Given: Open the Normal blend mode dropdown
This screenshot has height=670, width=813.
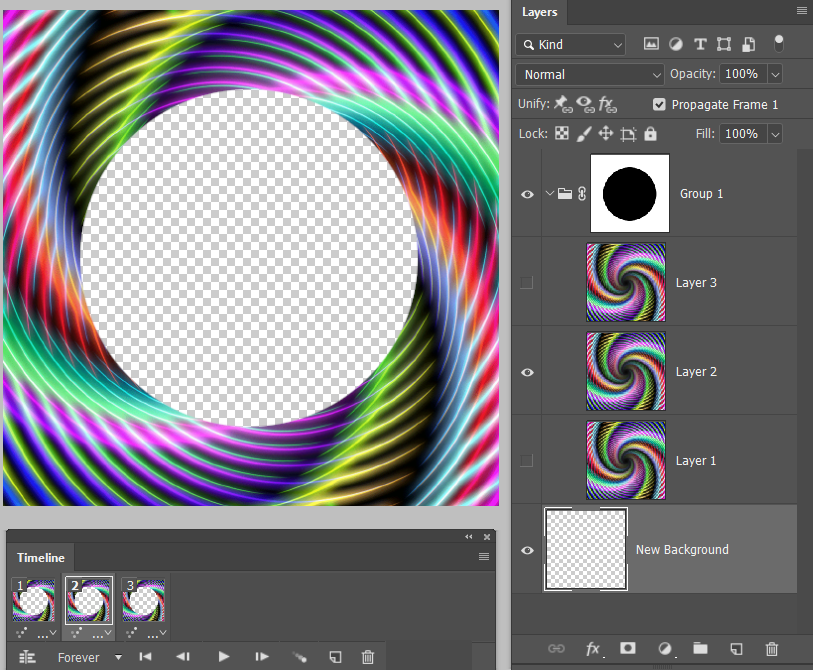Looking at the screenshot, I should 590,74.
